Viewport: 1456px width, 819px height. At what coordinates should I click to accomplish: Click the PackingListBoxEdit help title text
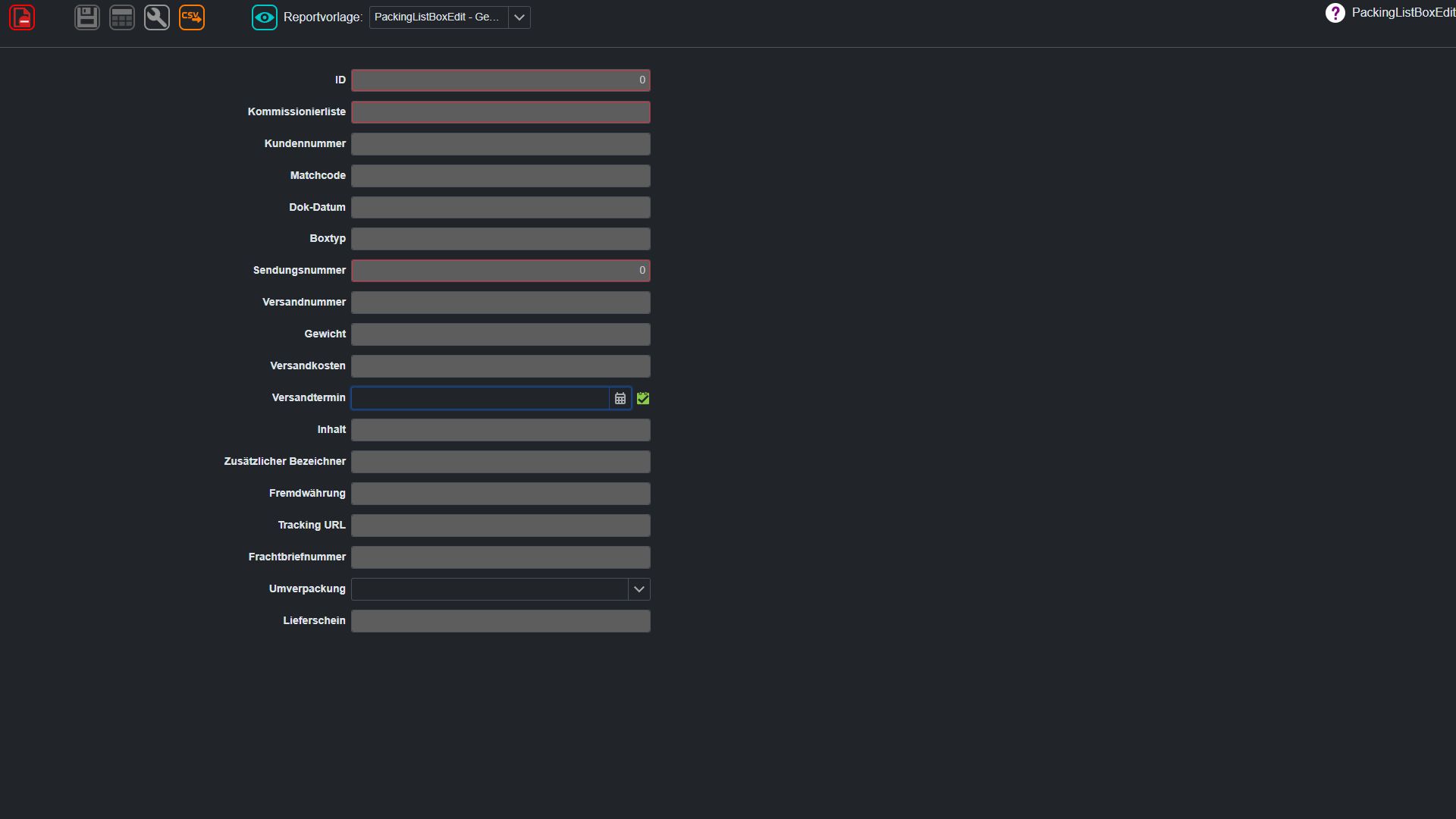coord(1403,13)
